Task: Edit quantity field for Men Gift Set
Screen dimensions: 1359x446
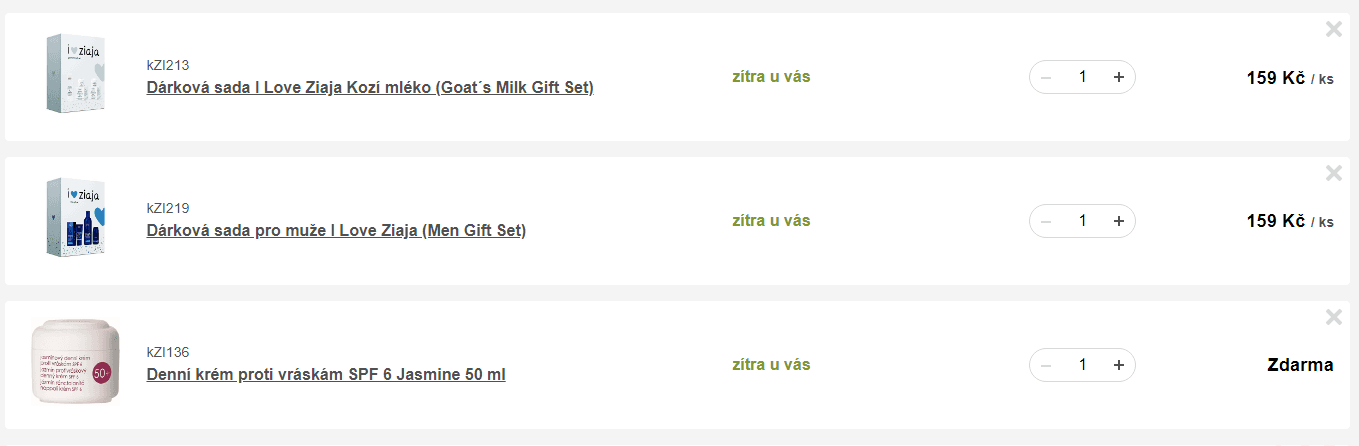Action: click(1082, 221)
